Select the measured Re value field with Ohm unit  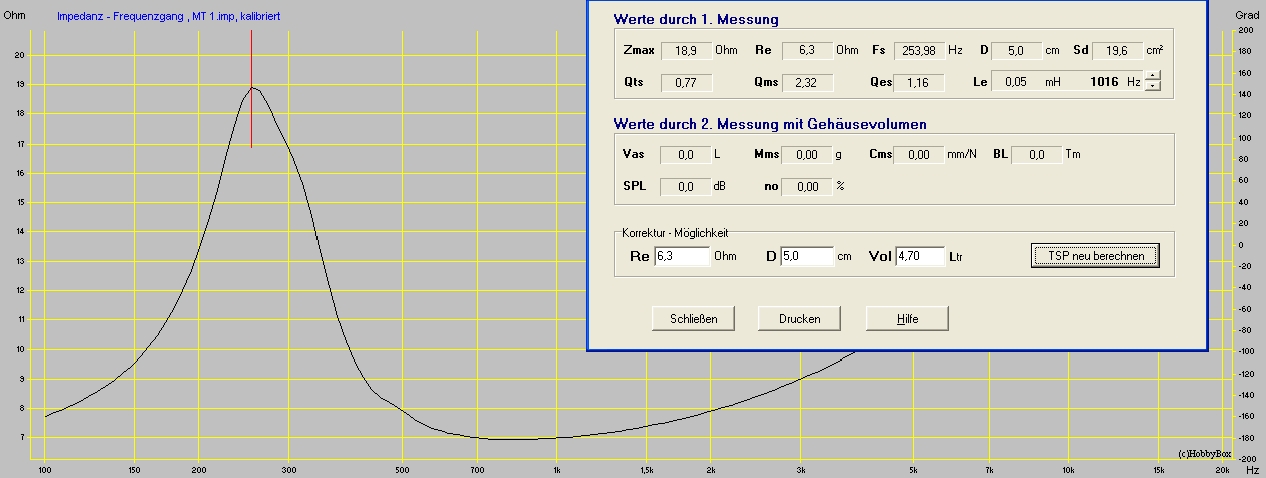click(x=807, y=50)
